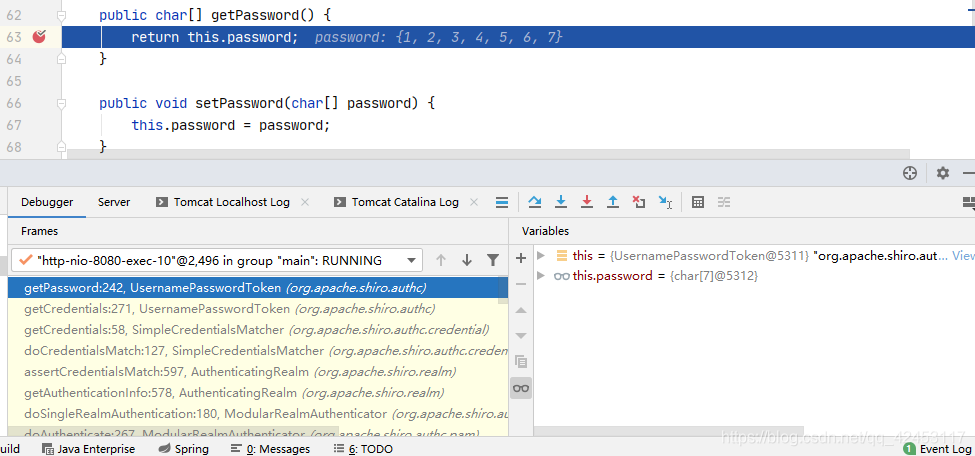Select frame doSingleRealmAuthentication:180, ModularRealmAuthenticator

coord(258,413)
